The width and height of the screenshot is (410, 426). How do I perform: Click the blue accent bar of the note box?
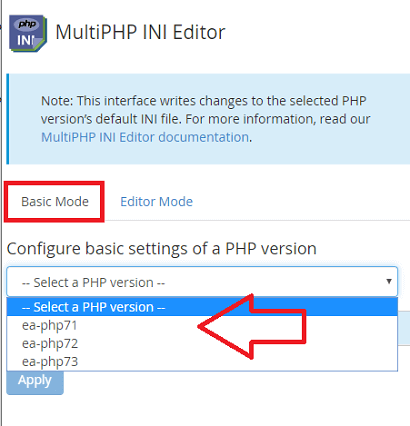tap(8, 119)
